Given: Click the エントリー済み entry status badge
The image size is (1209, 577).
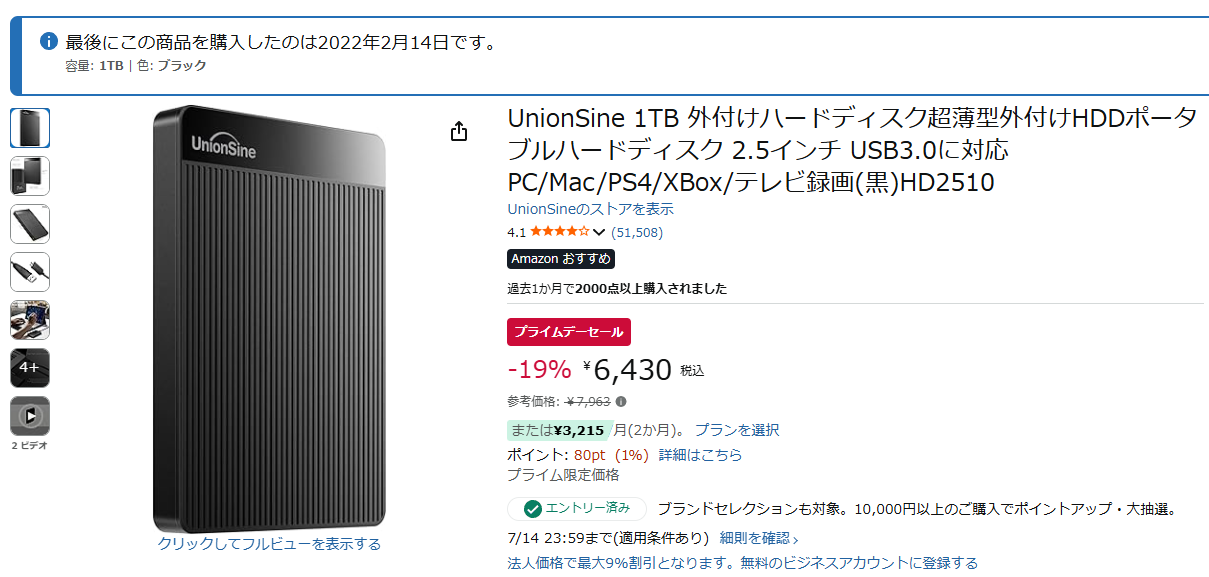Looking at the screenshot, I should (577, 508).
